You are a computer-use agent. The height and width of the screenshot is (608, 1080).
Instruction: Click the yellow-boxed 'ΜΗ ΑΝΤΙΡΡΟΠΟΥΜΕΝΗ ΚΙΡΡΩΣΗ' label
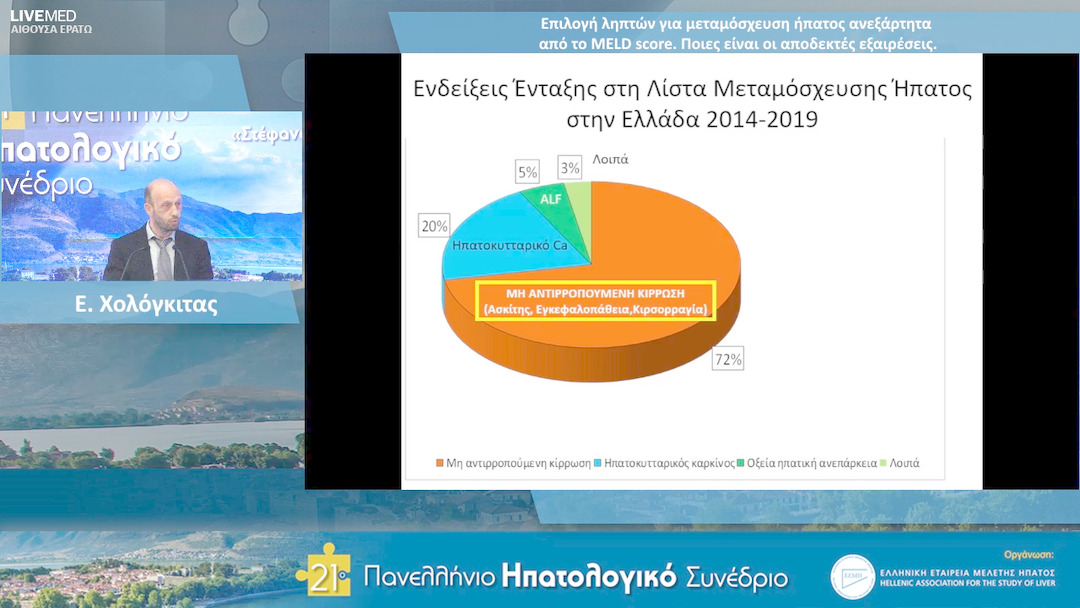click(x=596, y=301)
